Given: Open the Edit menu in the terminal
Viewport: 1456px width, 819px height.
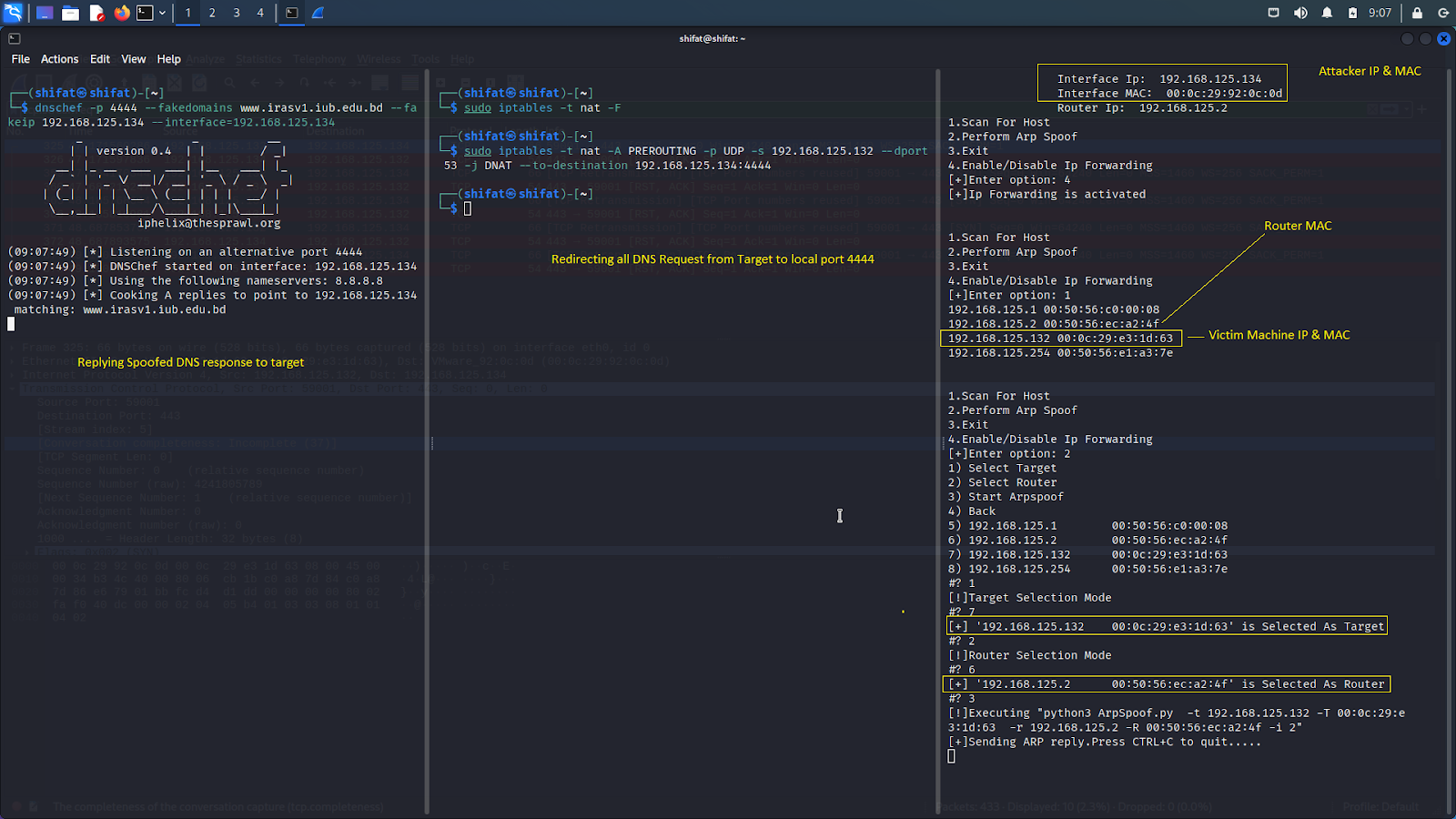Looking at the screenshot, I should point(99,58).
